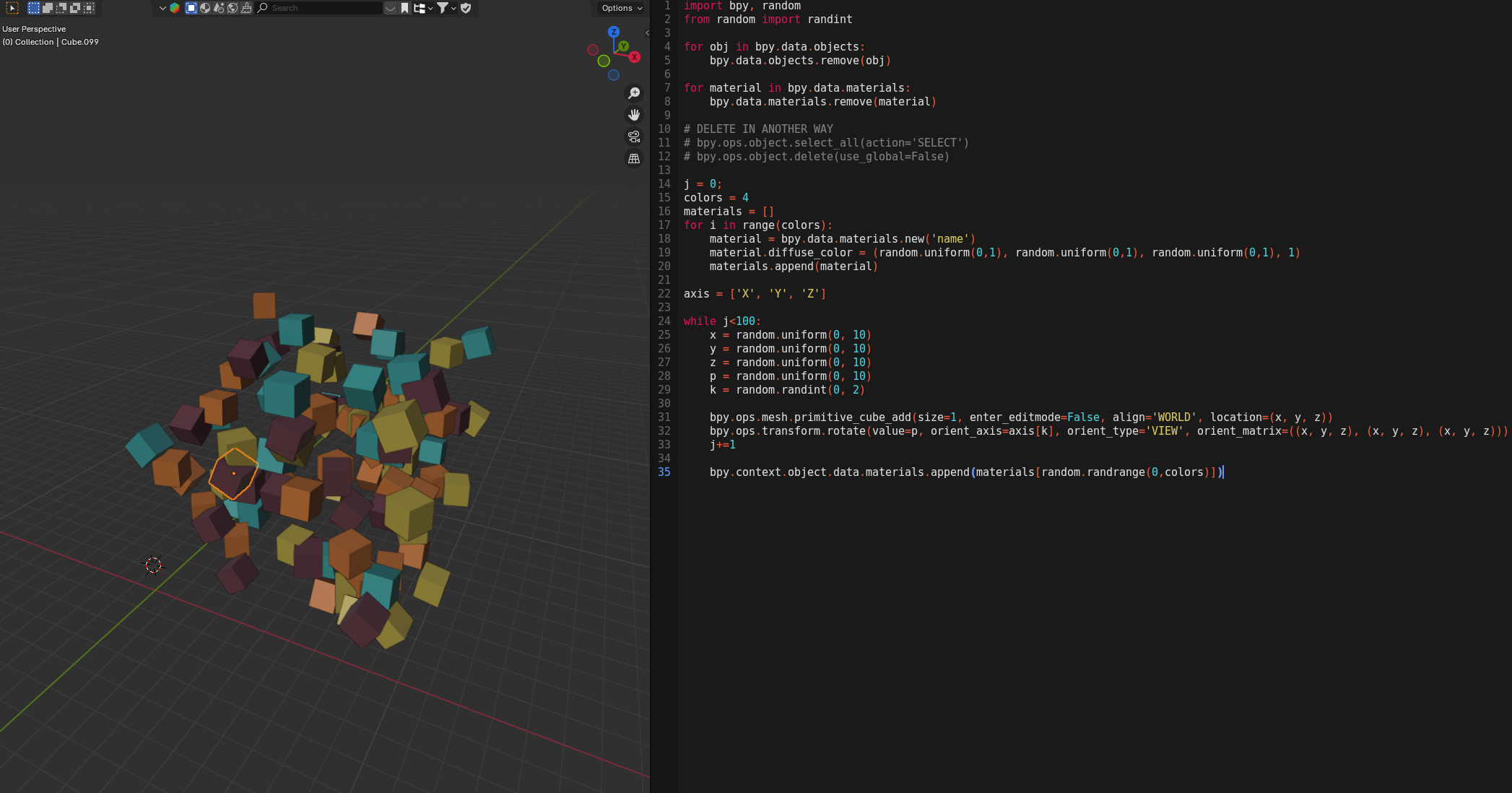Click the green Y axis gizmo
This screenshot has height=793, width=1512.
tap(624, 46)
